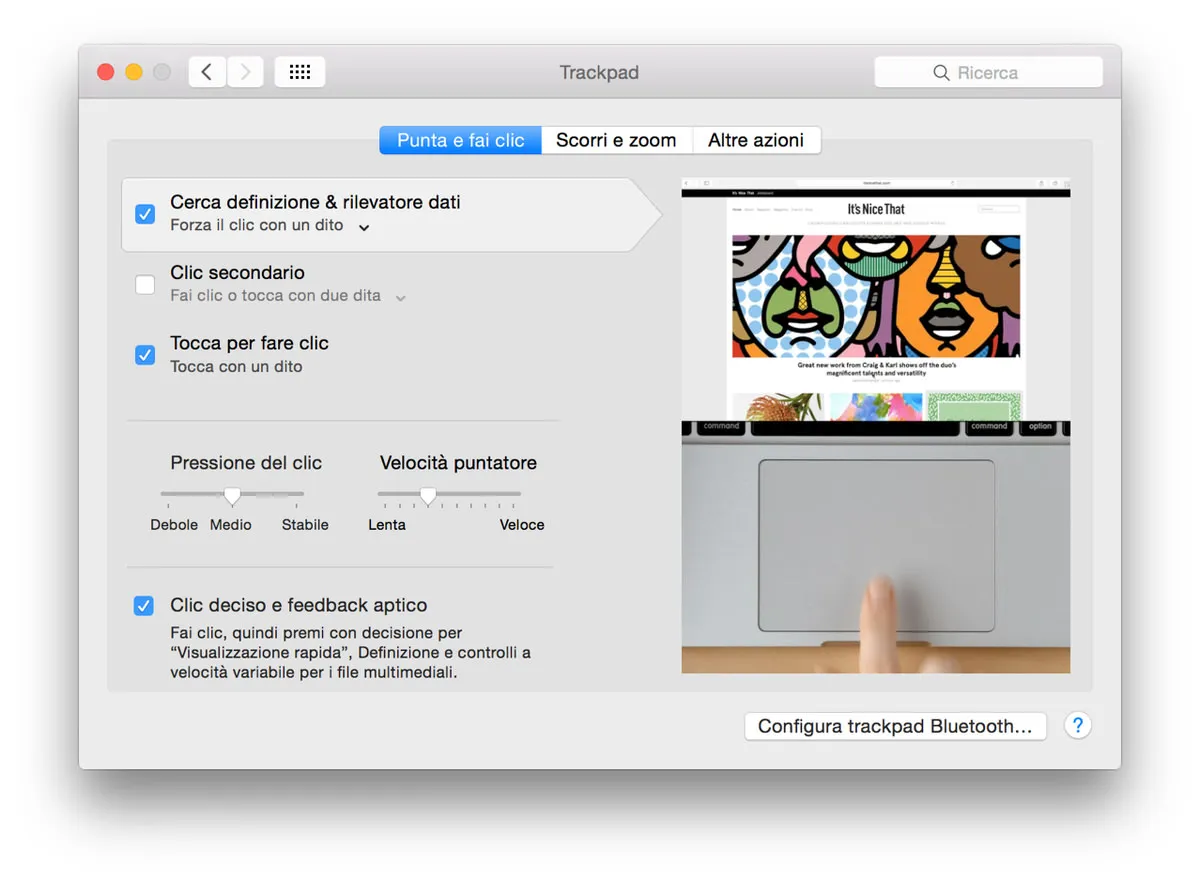Screen dimensions: 1200x882
Task: Click the Velocità puntatore heading
Action: (458, 463)
